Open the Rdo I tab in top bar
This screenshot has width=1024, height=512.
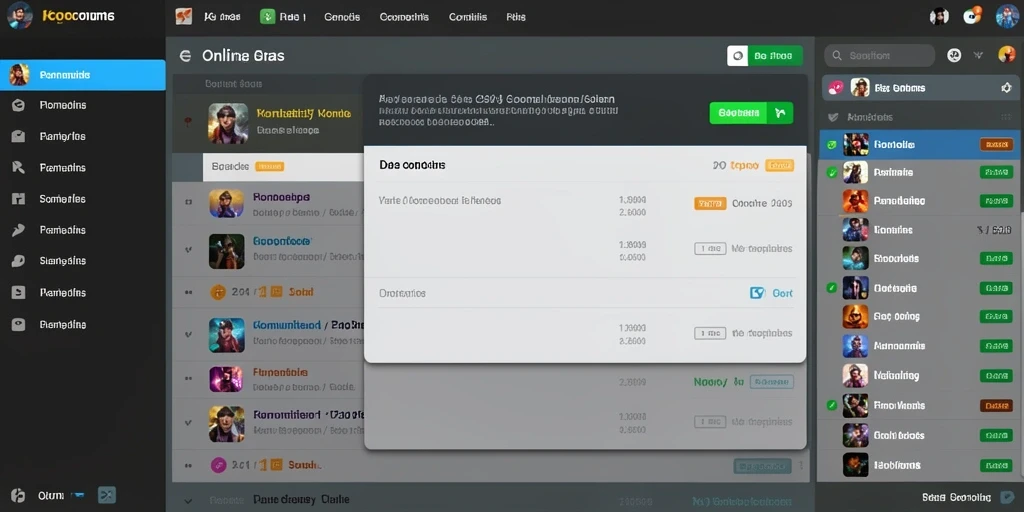[293, 17]
